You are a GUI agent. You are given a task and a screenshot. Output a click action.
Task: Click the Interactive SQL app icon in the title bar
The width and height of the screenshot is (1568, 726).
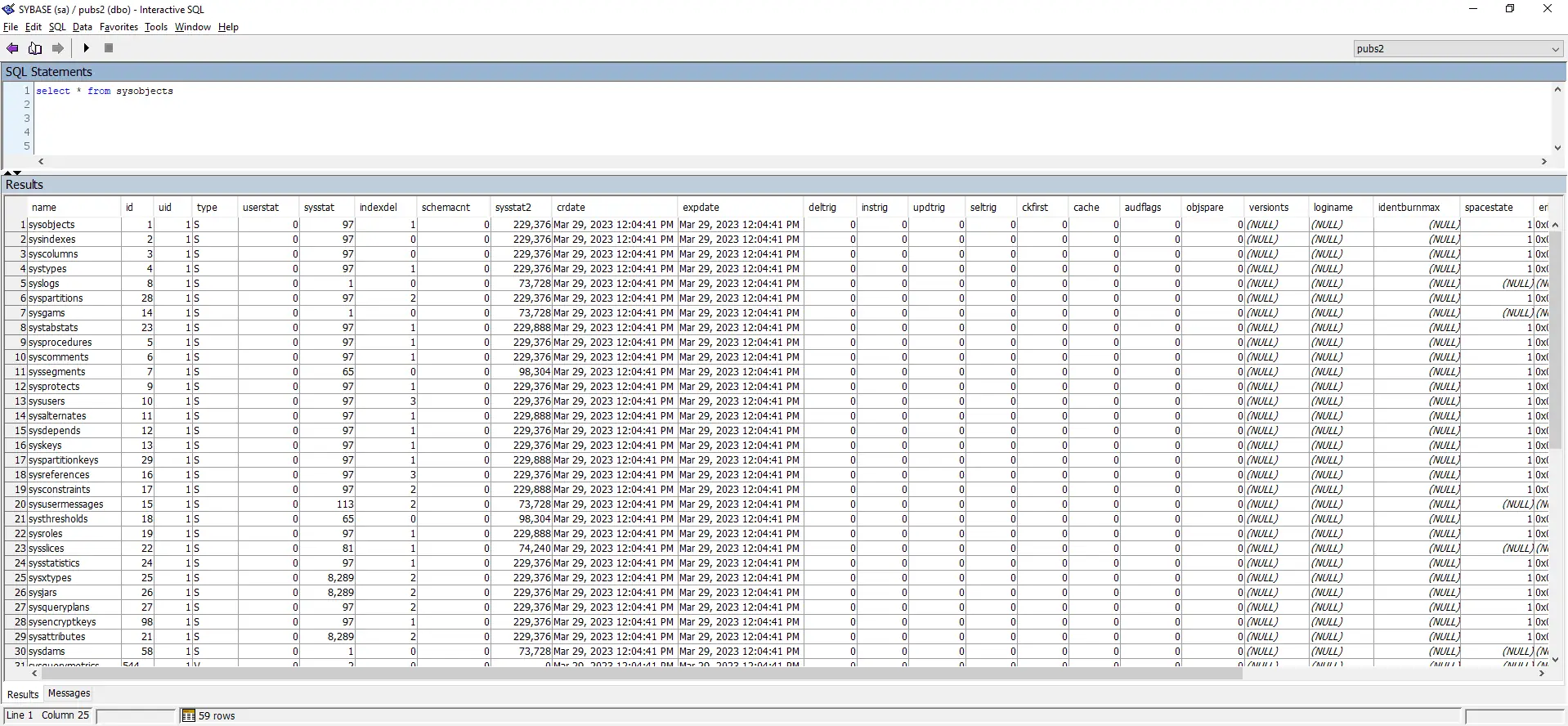[x=8, y=9]
